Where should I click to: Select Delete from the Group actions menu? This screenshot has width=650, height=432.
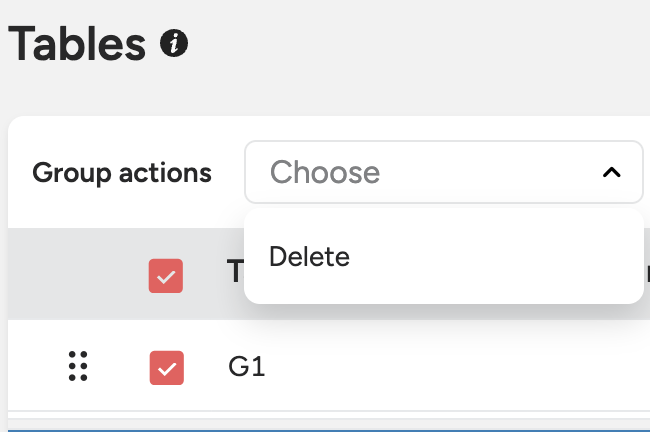pos(310,257)
